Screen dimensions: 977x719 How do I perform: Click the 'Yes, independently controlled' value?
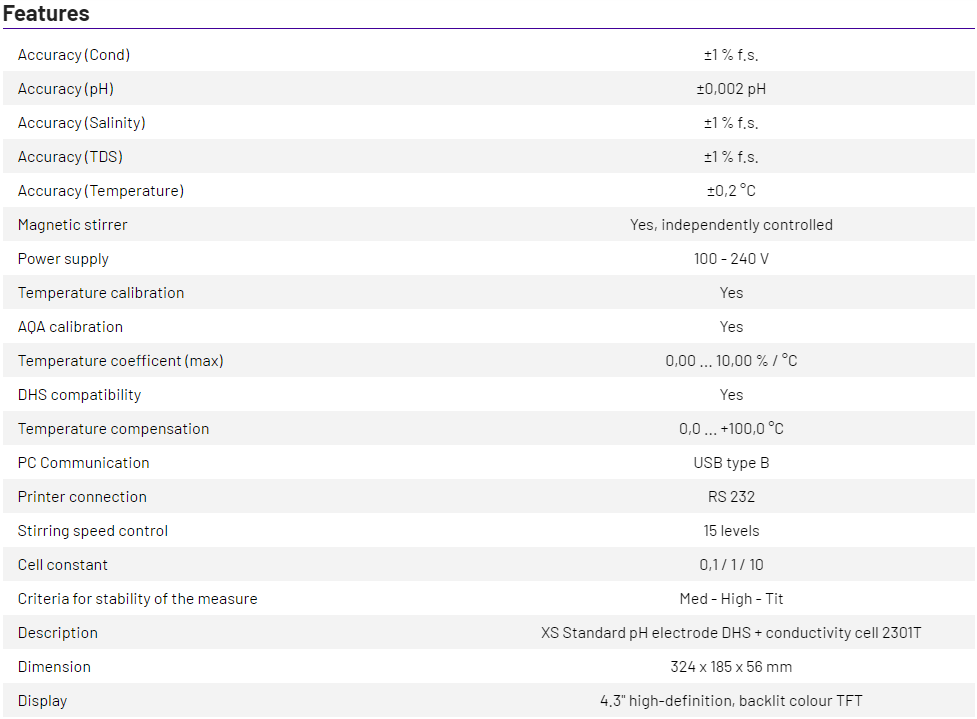(731, 225)
